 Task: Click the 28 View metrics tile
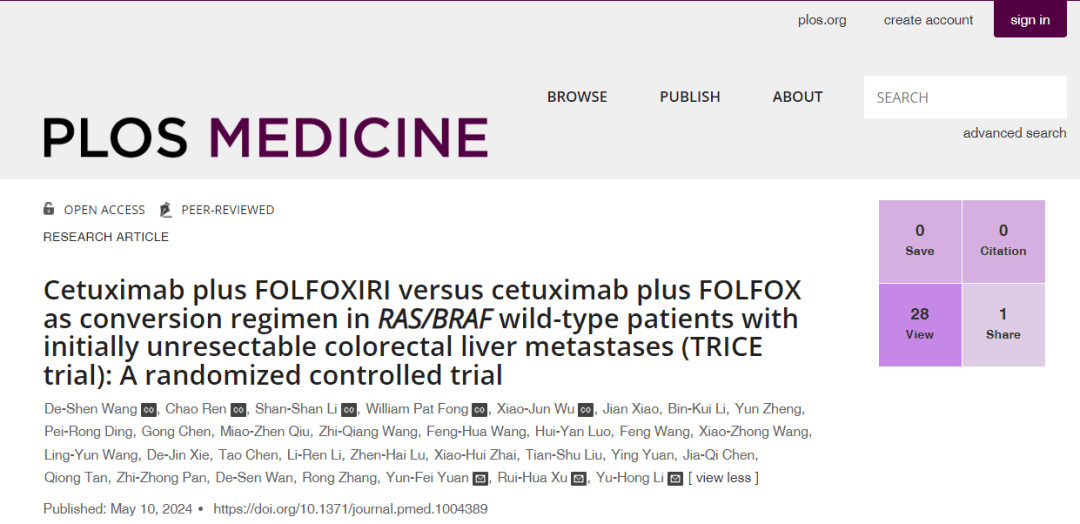[x=920, y=324]
